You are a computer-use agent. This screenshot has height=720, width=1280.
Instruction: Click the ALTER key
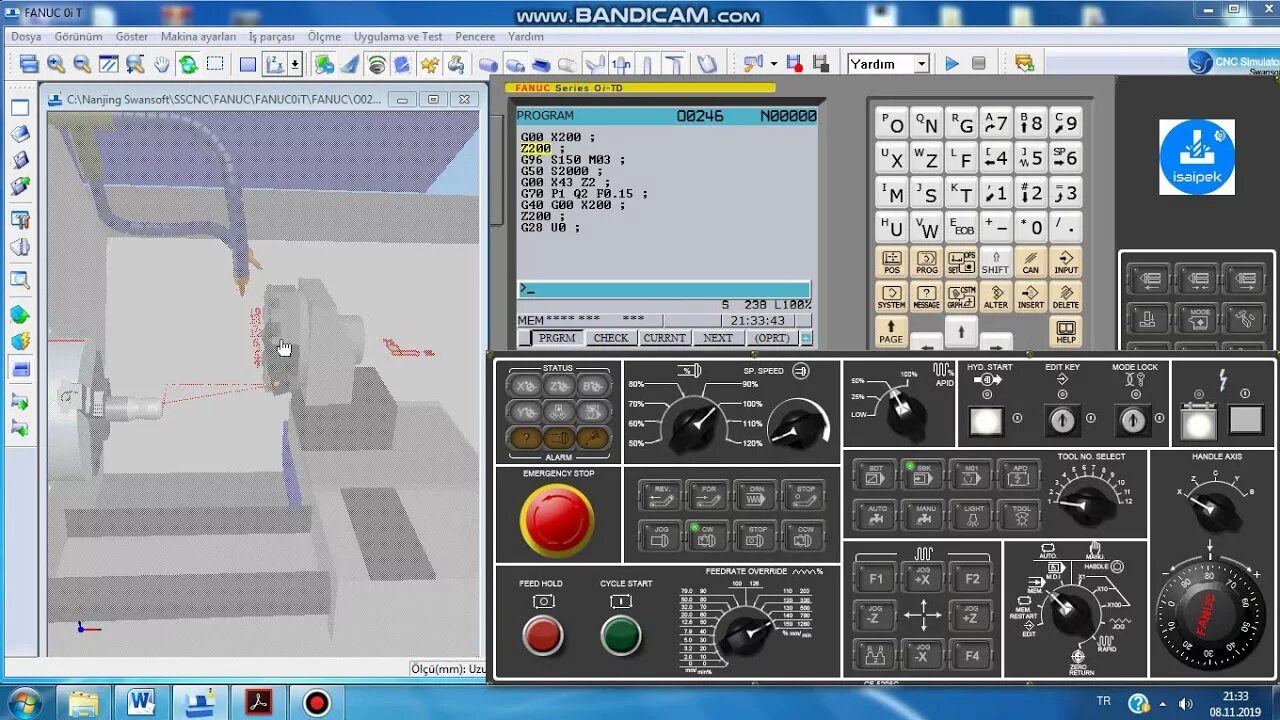coord(995,297)
